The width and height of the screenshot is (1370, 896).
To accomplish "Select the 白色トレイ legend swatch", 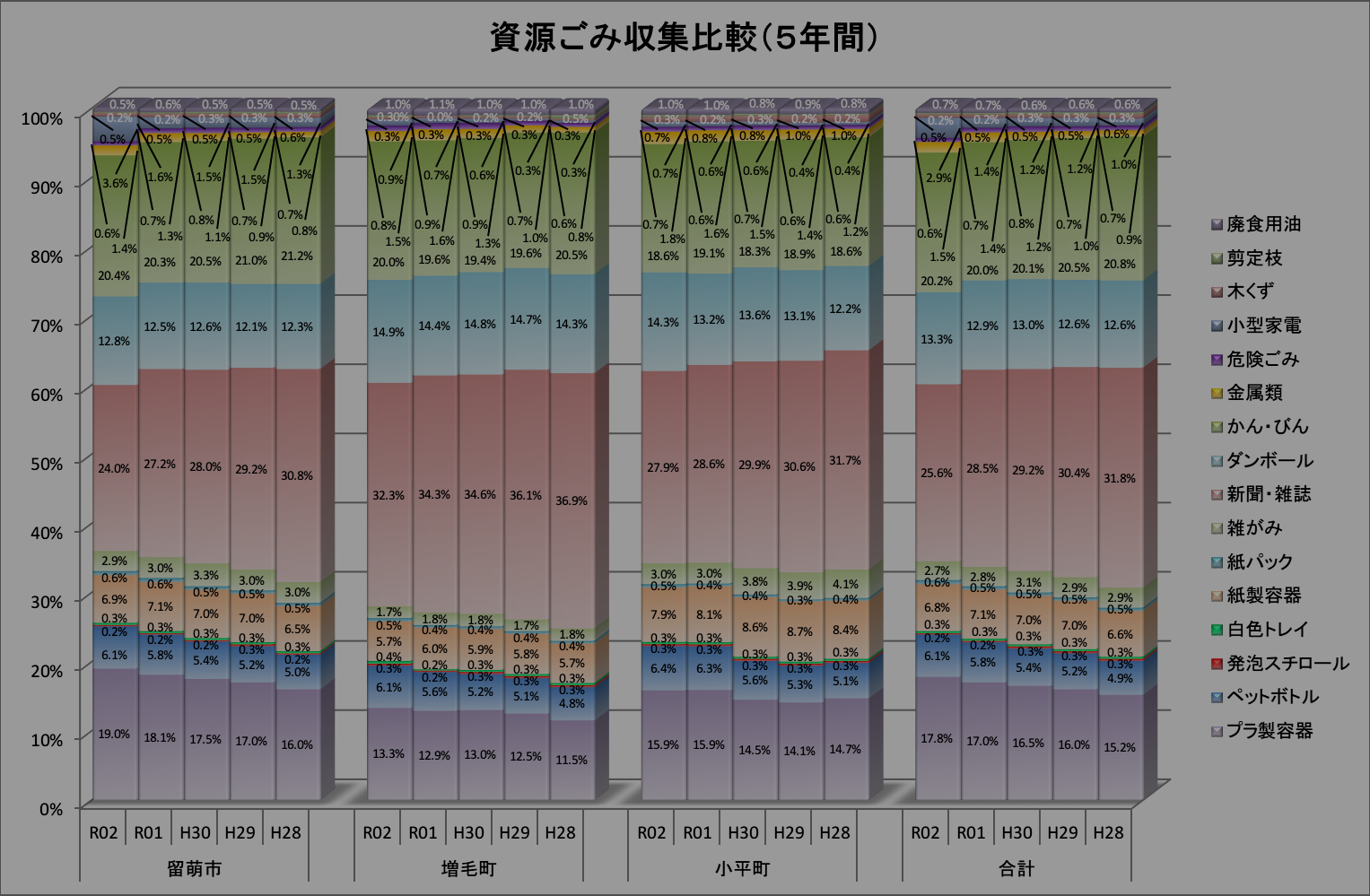I will point(1217,630).
